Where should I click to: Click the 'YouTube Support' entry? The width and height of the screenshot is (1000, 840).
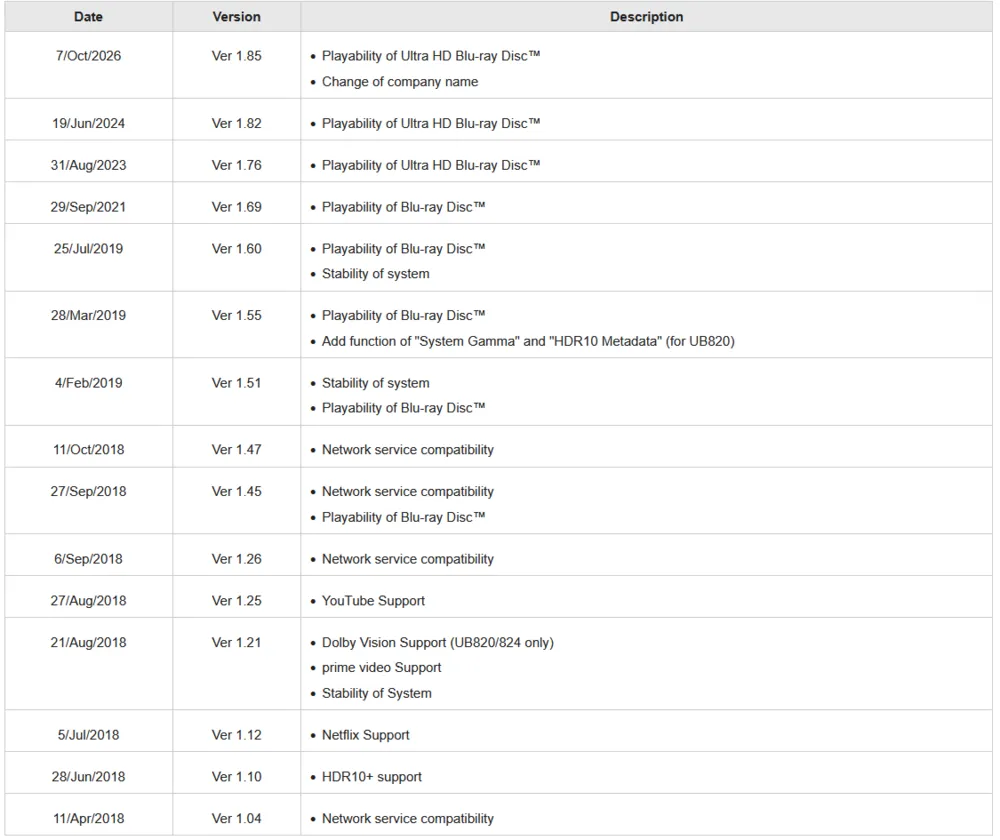[x=373, y=601]
